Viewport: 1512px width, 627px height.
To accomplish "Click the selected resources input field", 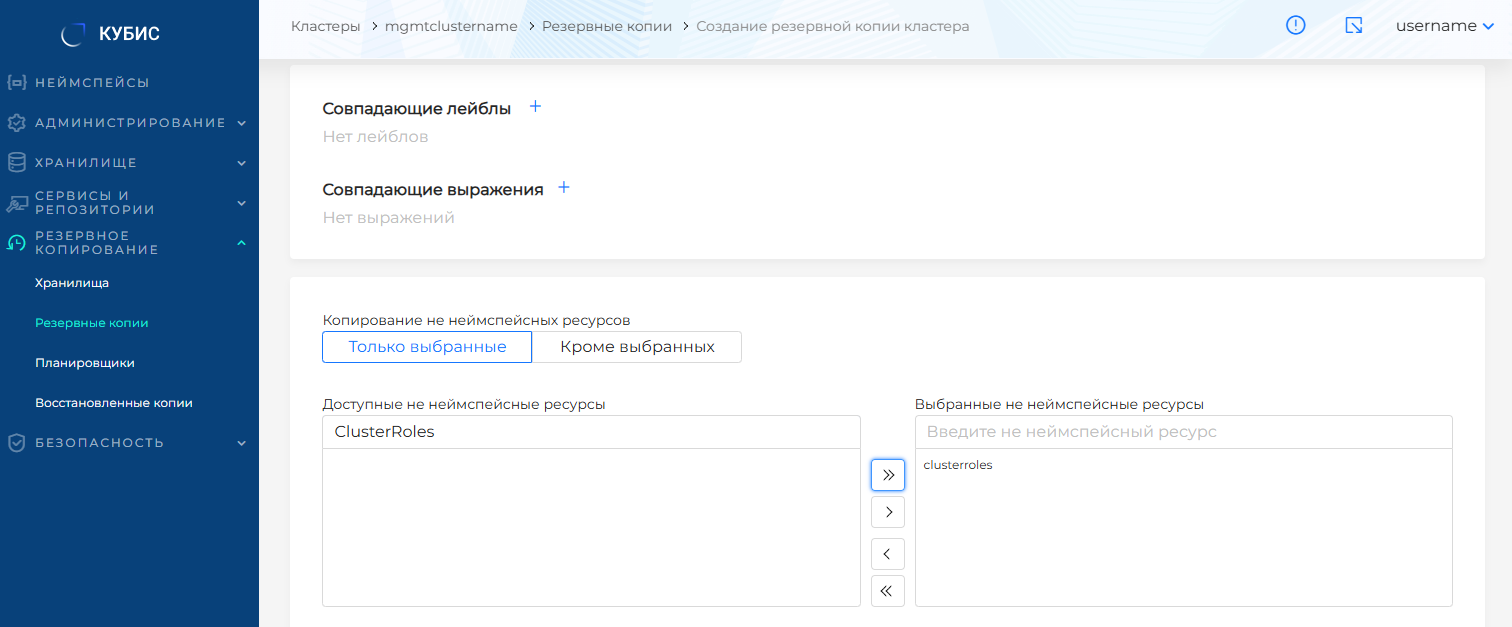I will point(1183,432).
